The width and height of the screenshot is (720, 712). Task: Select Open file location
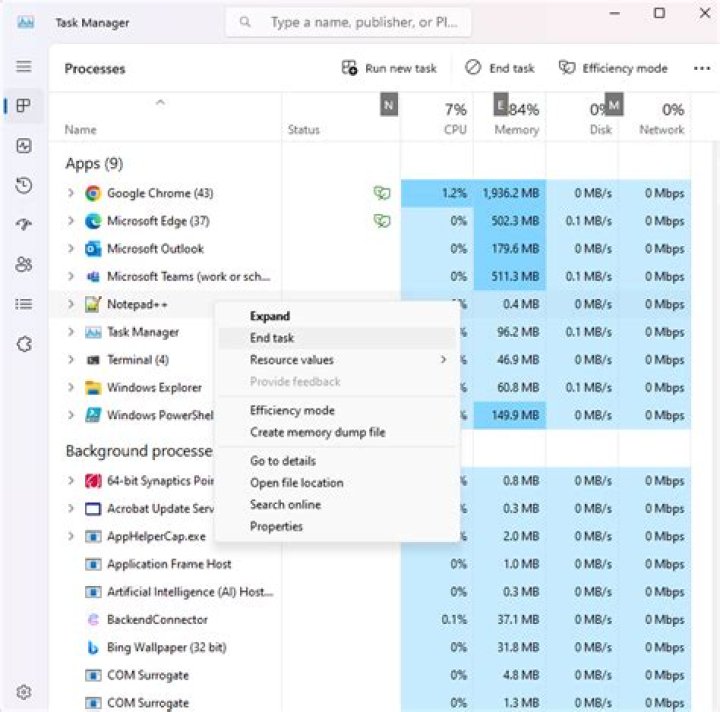tap(338, 483)
